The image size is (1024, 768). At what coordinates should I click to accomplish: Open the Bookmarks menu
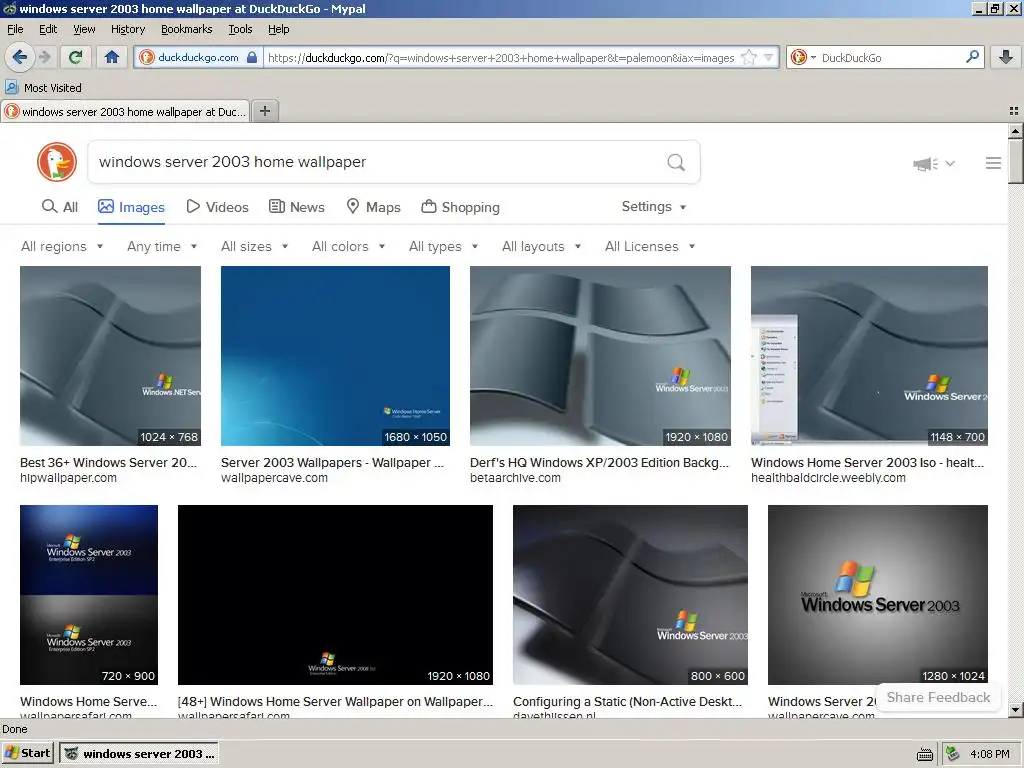click(x=187, y=29)
